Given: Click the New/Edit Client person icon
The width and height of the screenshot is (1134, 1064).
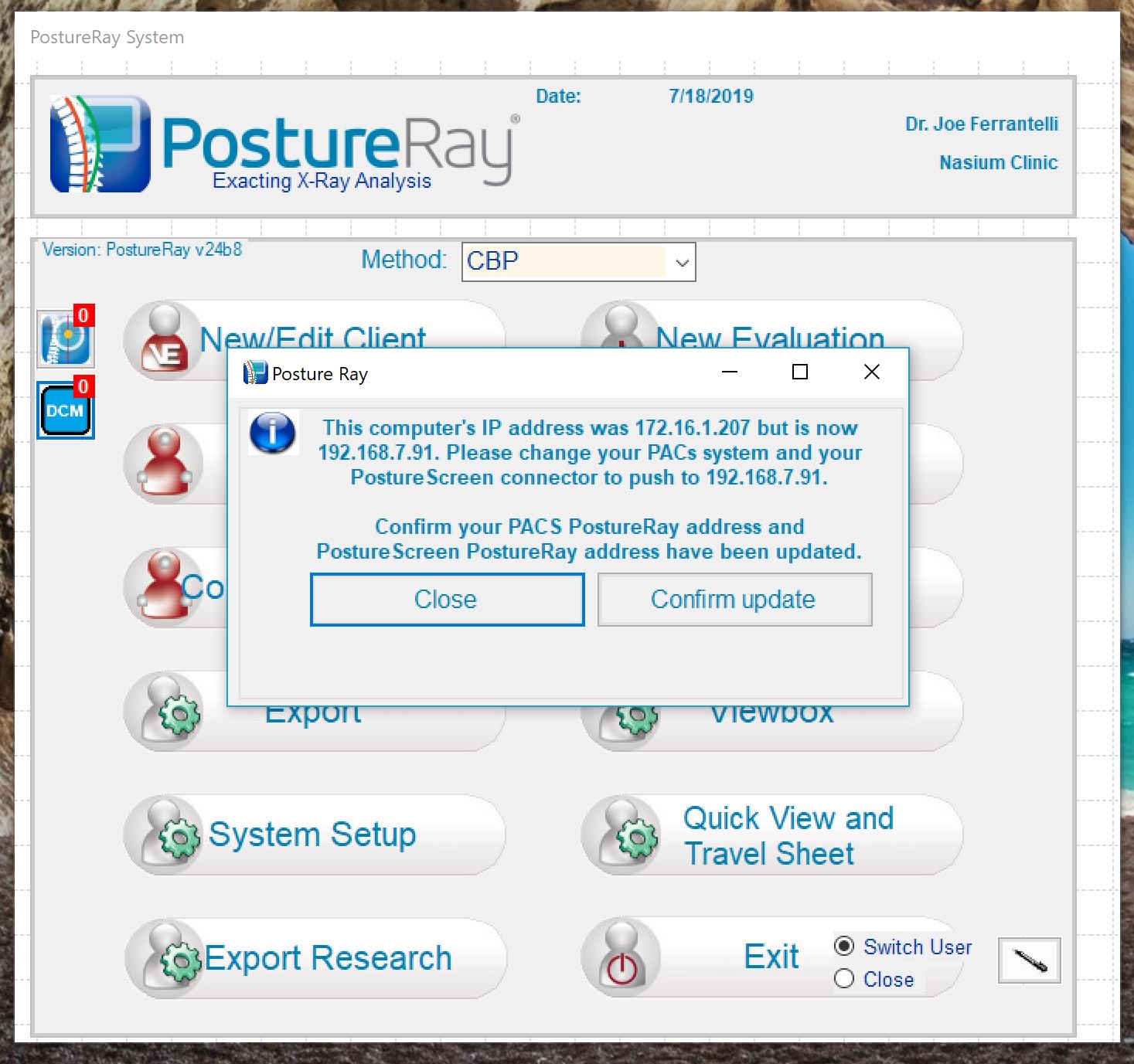Looking at the screenshot, I should [164, 338].
